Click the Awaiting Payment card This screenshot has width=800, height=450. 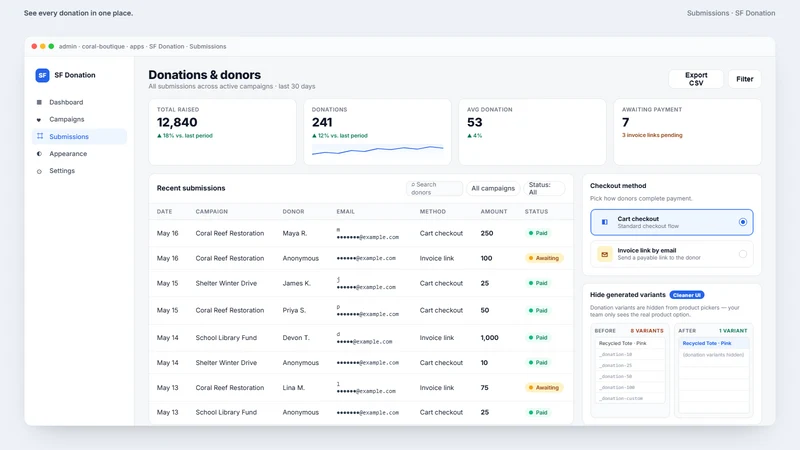(687, 132)
